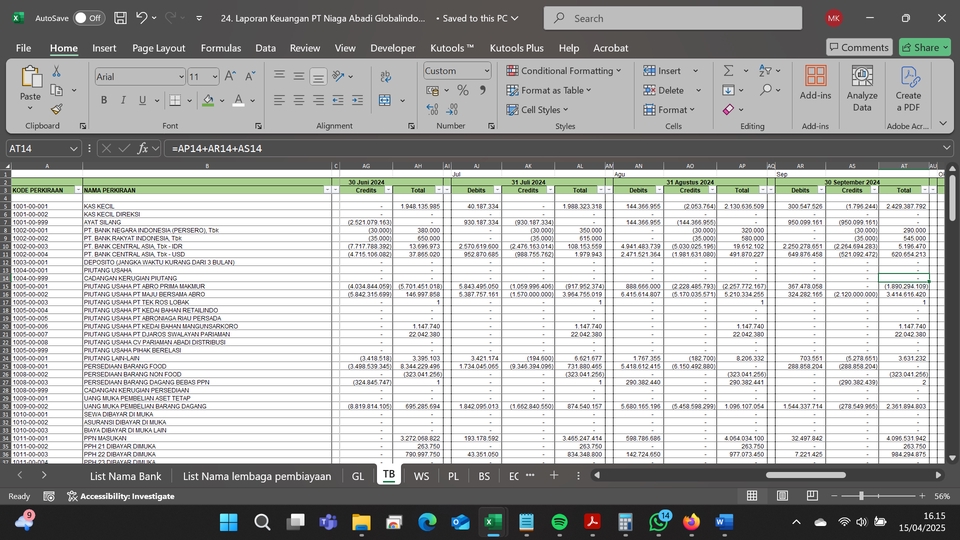Click the Wrap Text icon

tap(385, 76)
